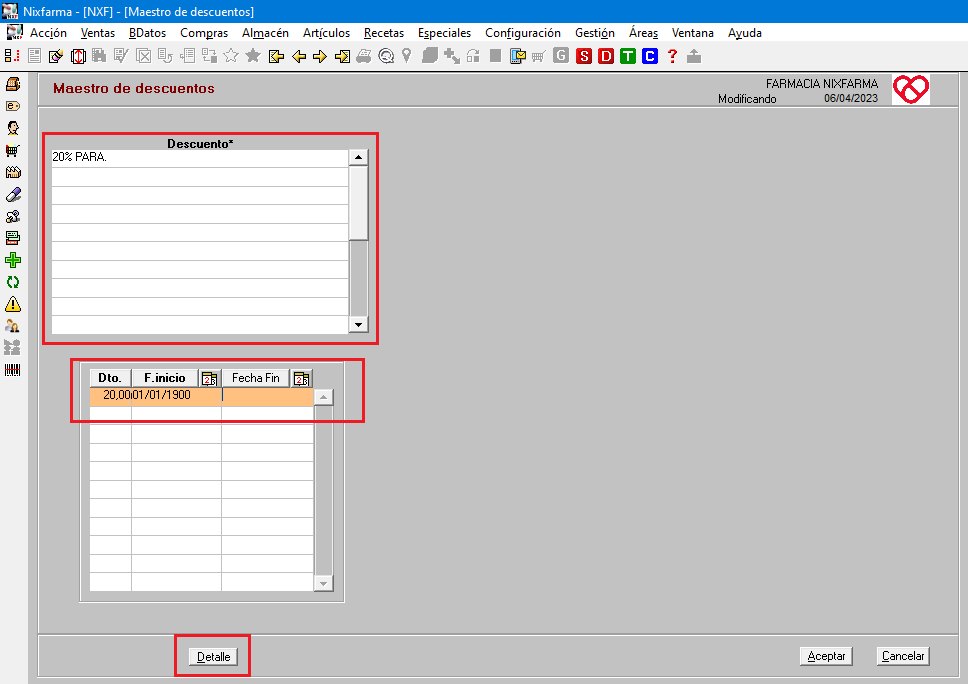Open the Ventas menu
Viewport: 968px width, 684px height.
(98, 33)
